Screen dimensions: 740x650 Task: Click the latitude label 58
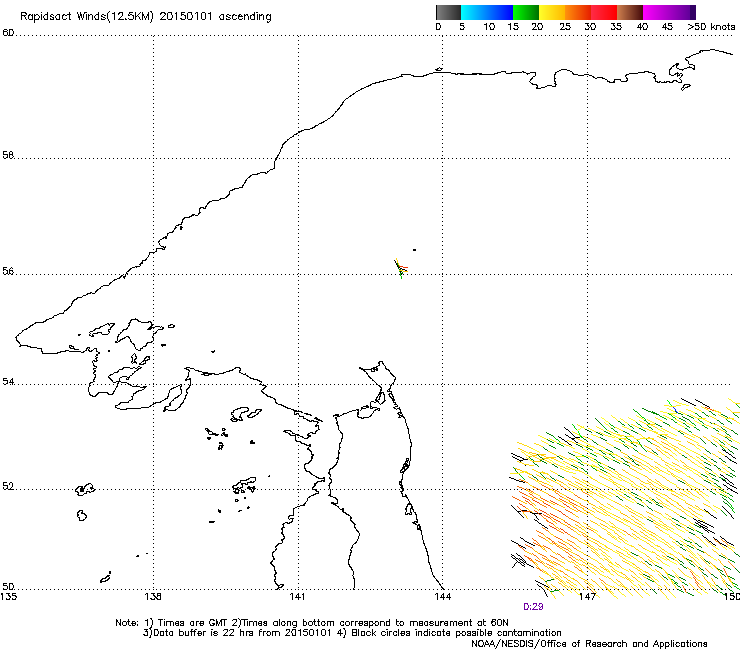(x=8, y=155)
